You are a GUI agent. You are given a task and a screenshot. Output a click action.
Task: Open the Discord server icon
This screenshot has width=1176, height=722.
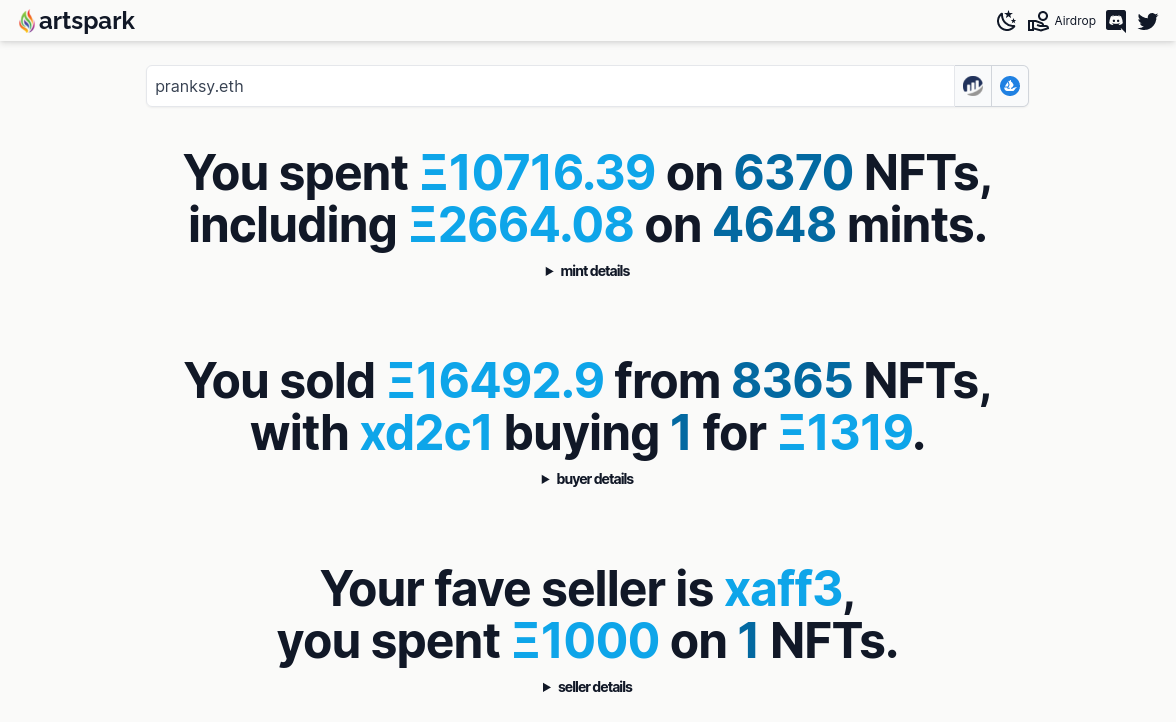(x=1116, y=21)
